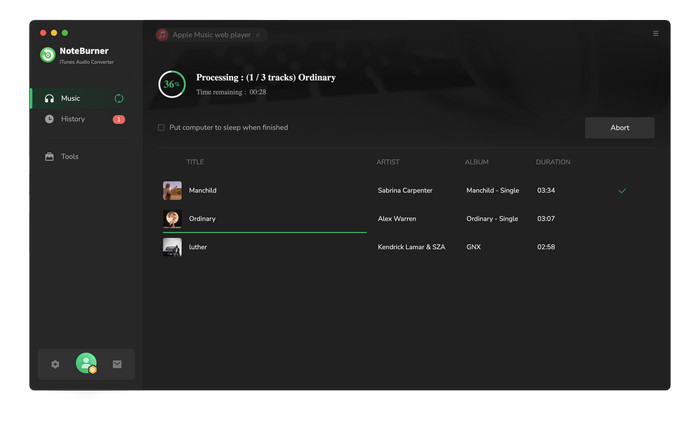Click the History badge showing 1
The height and width of the screenshot is (429, 700).
click(119, 119)
